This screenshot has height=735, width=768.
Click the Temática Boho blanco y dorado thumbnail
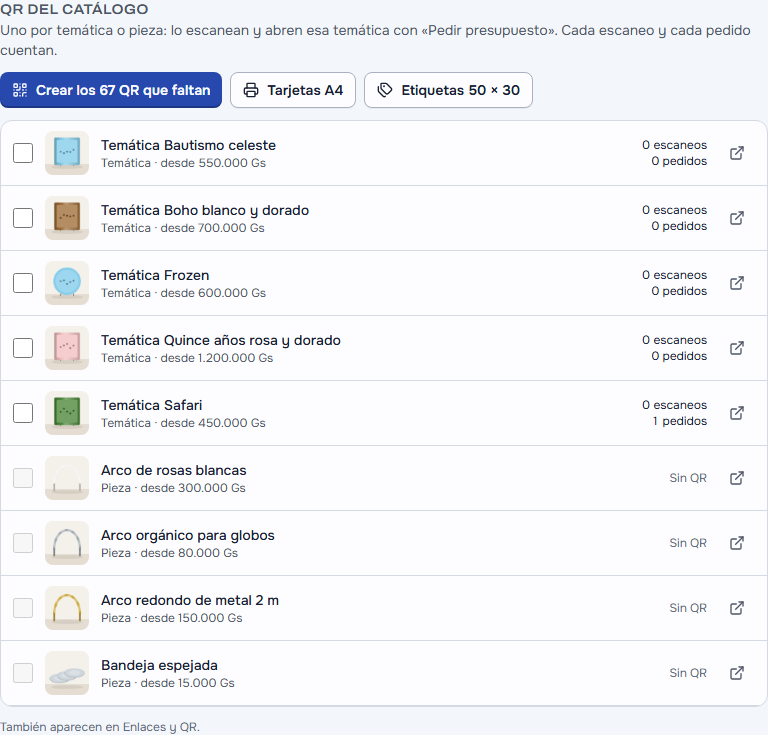coord(67,218)
